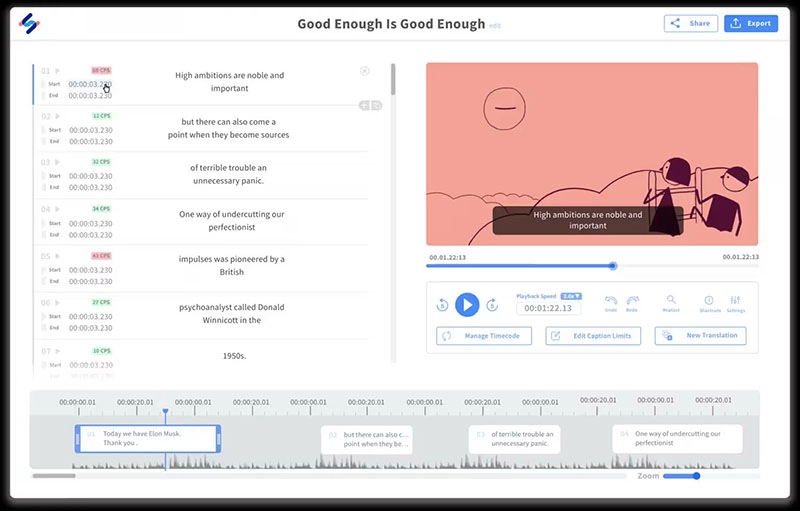Click the Share button
The width and height of the screenshot is (800, 511).
[x=691, y=23]
